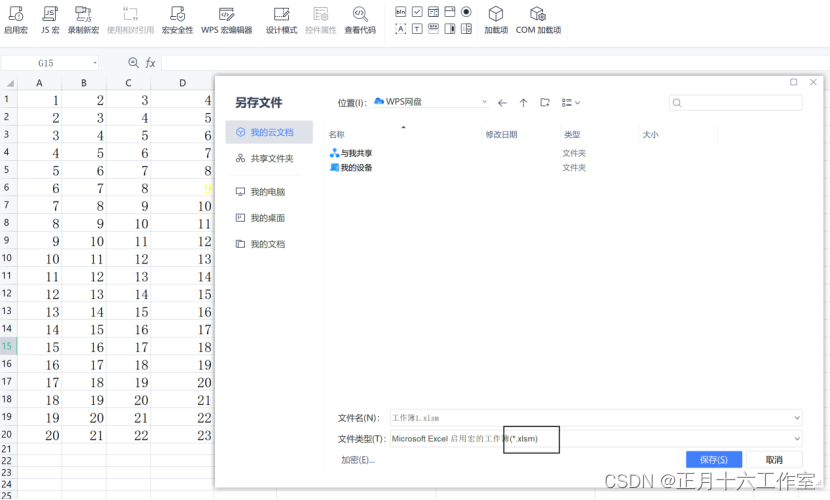
Task: Click the search field in save dialog
Action: coord(736,103)
